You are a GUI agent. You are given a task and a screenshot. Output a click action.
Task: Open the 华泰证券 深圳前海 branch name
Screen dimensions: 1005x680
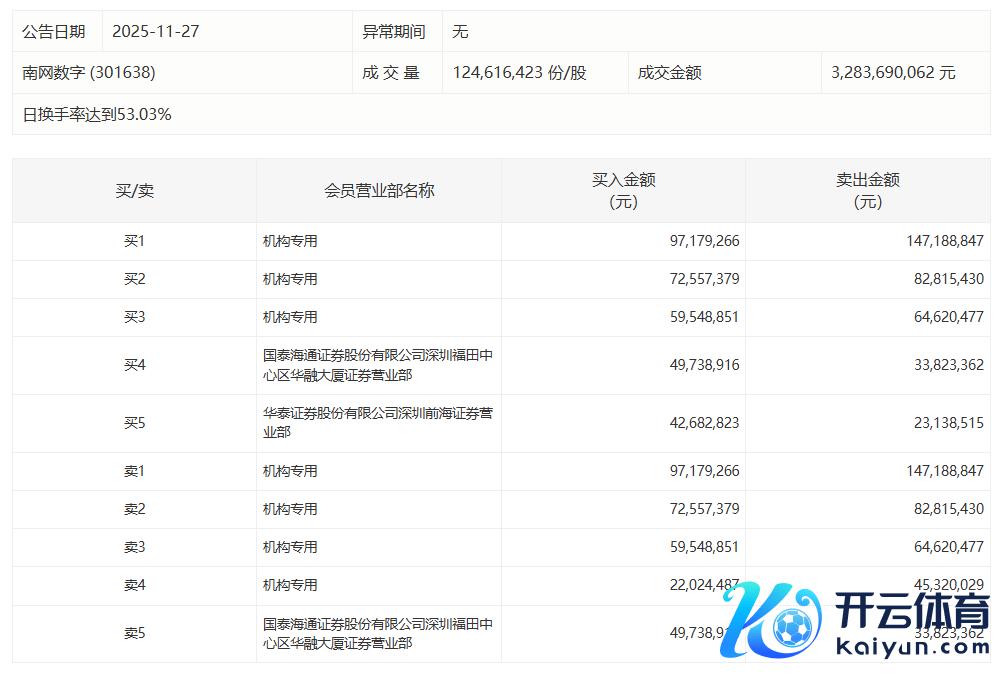point(377,422)
